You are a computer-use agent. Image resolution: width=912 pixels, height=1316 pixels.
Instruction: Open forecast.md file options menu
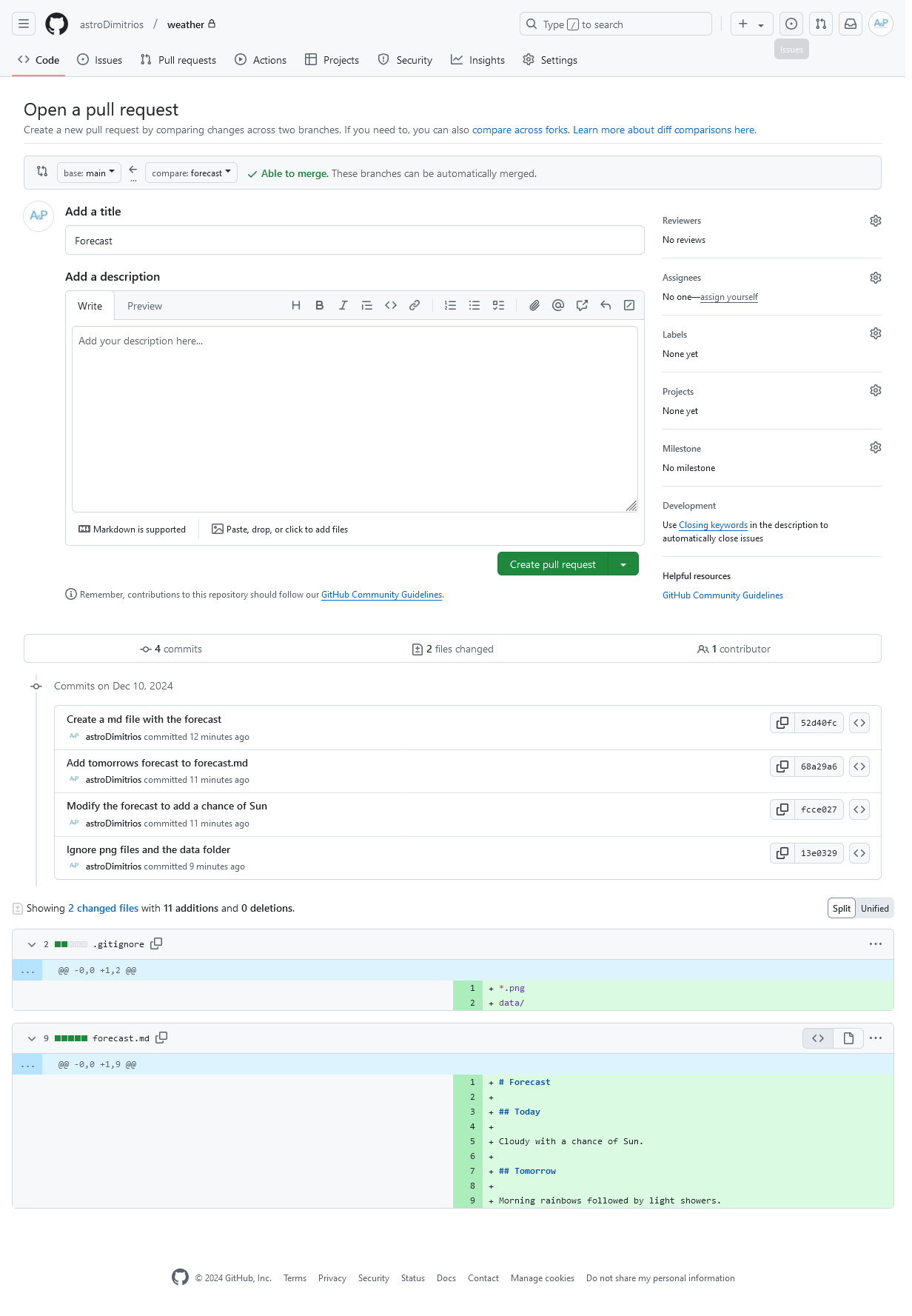point(876,1038)
